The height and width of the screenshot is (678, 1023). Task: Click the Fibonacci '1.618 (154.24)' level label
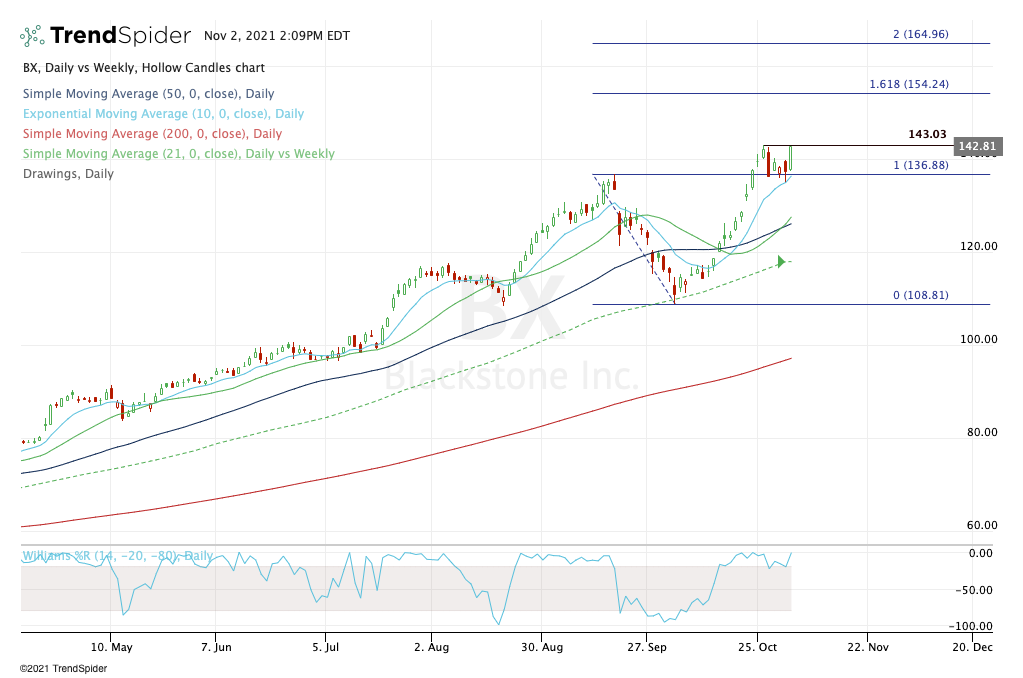[x=909, y=84]
